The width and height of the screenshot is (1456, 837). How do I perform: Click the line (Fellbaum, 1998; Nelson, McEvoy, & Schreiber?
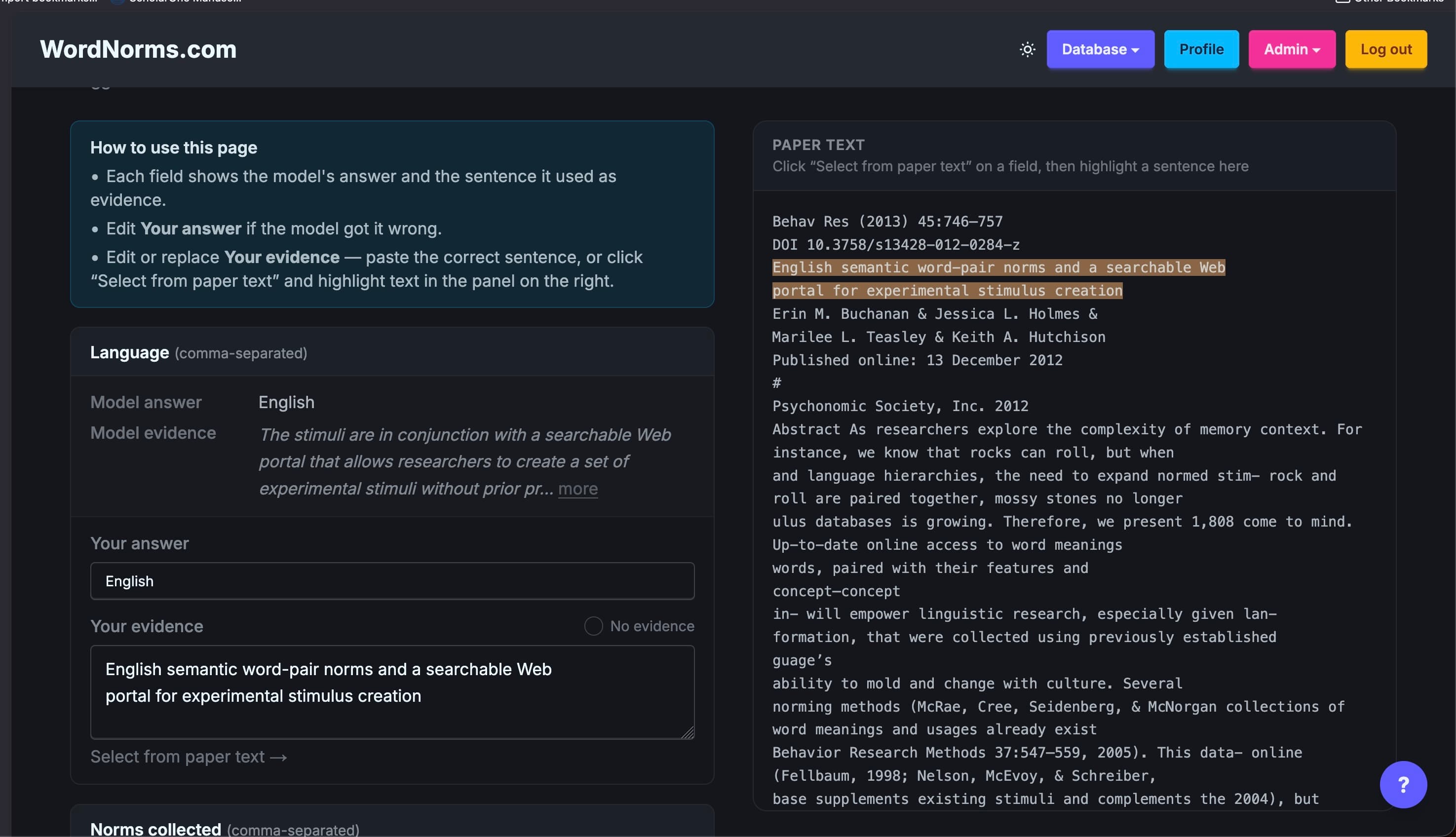point(963,775)
